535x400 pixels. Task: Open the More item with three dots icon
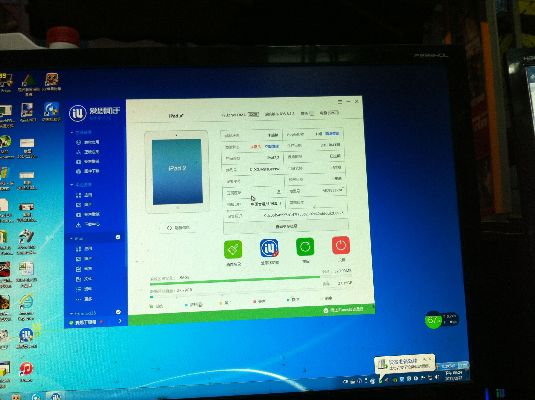84,299
